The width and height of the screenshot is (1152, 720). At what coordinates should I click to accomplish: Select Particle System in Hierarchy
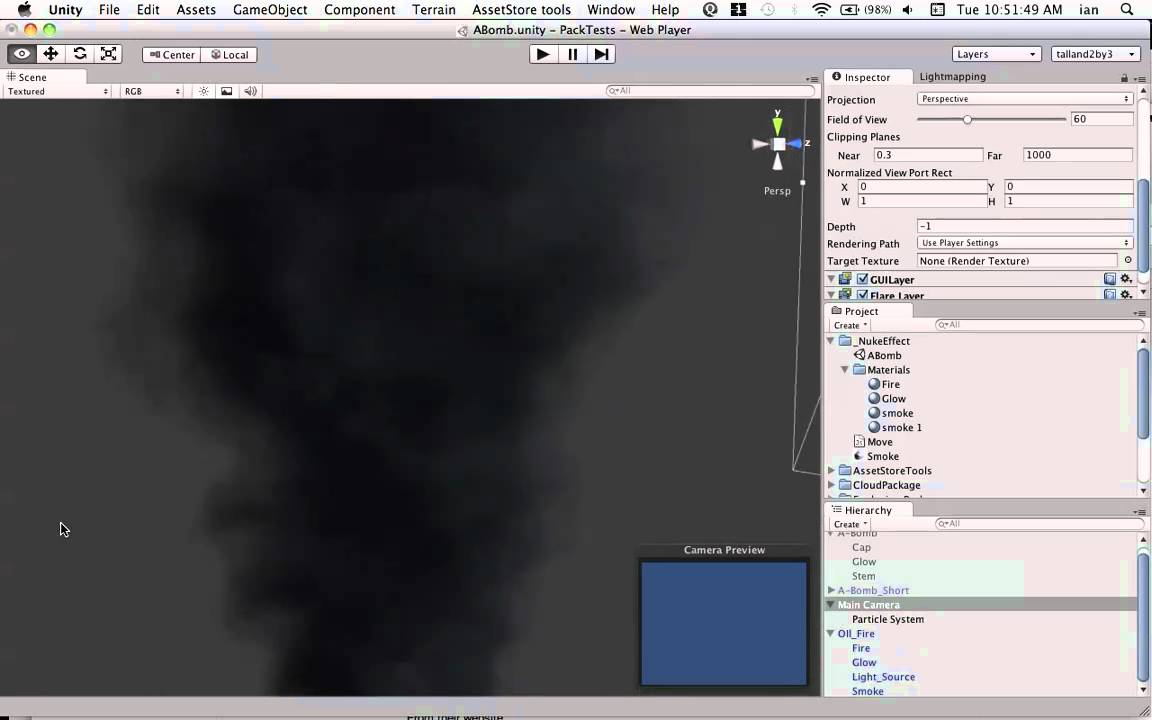pyautogui.click(x=888, y=619)
